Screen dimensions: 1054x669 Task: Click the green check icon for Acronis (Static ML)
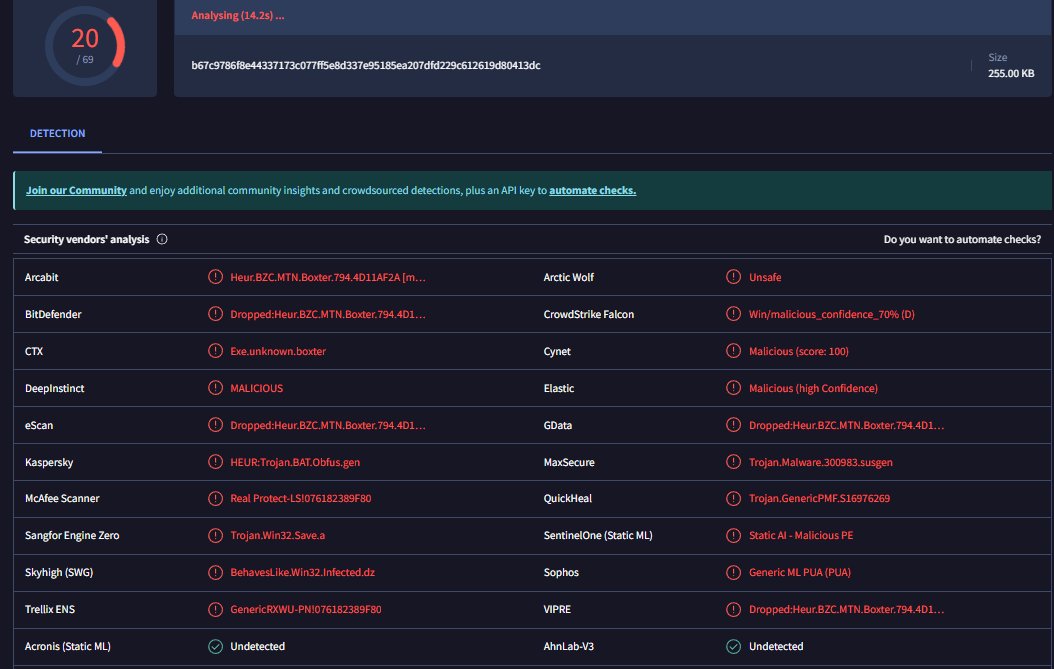(x=215, y=646)
